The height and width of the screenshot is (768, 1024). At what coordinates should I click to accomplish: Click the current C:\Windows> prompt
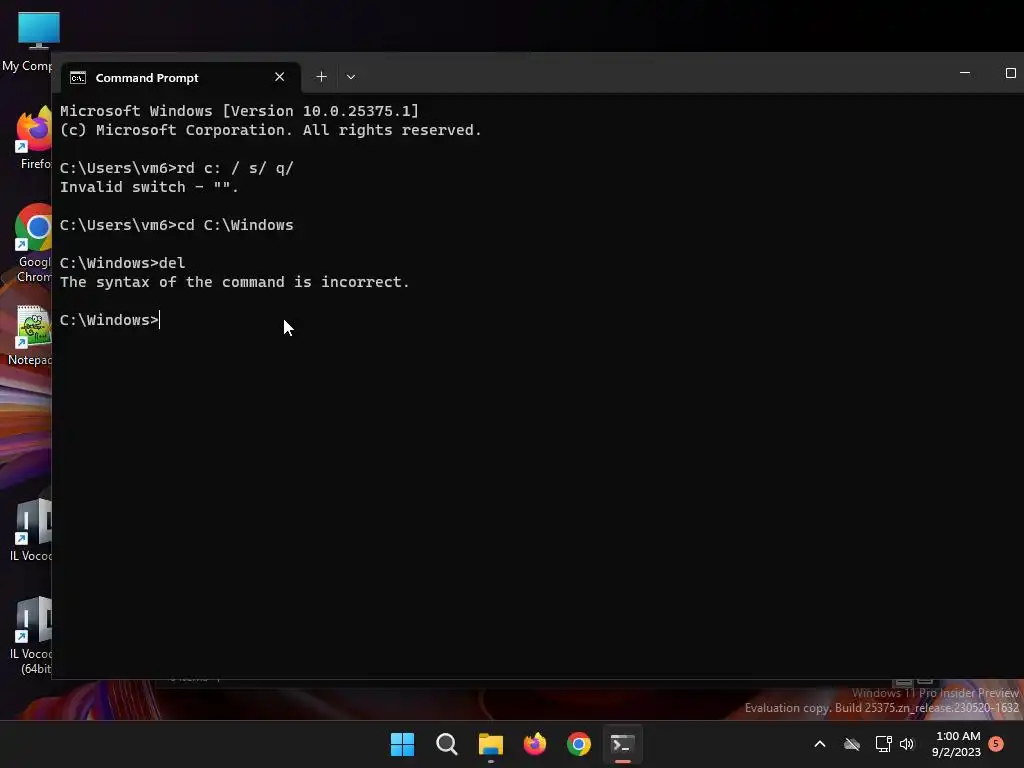click(x=109, y=320)
